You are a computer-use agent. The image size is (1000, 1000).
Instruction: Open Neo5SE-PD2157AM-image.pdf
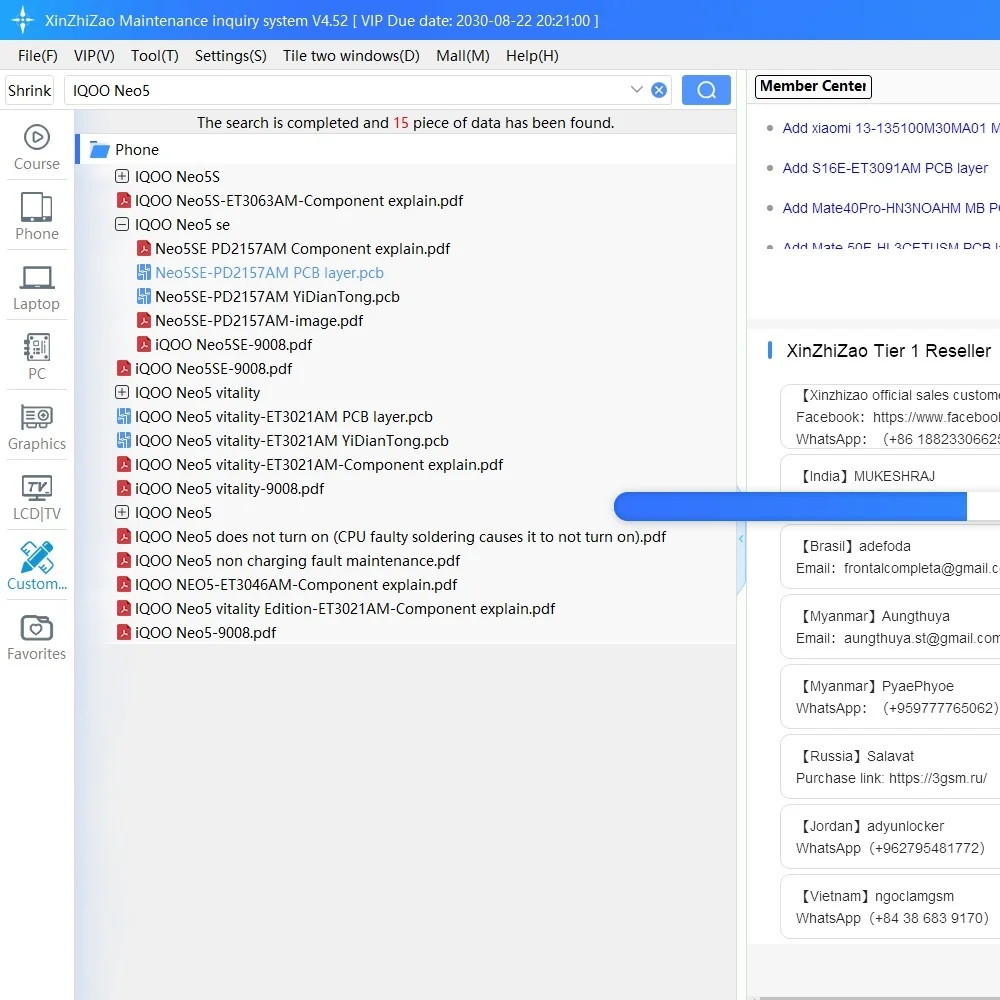coord(259,321)
